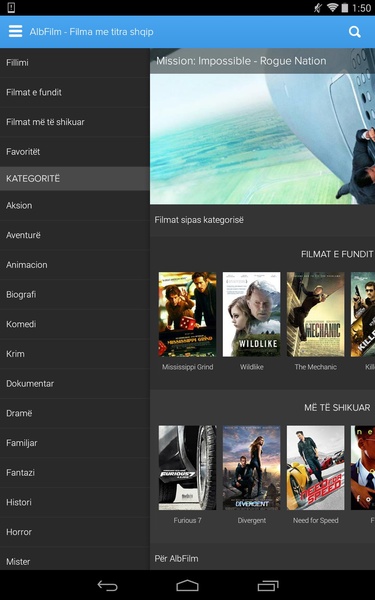Tap the Need for Speed title text
This screenshot has width=375, height=600.
pos(316,520)
